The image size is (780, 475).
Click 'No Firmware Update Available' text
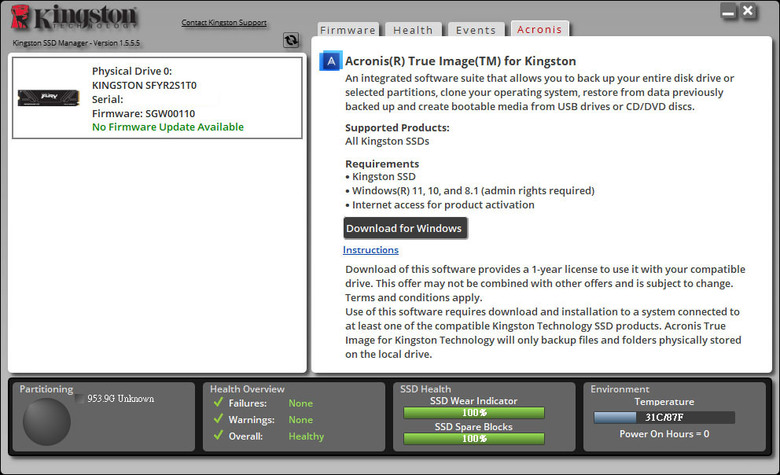[x=168, y=127]
